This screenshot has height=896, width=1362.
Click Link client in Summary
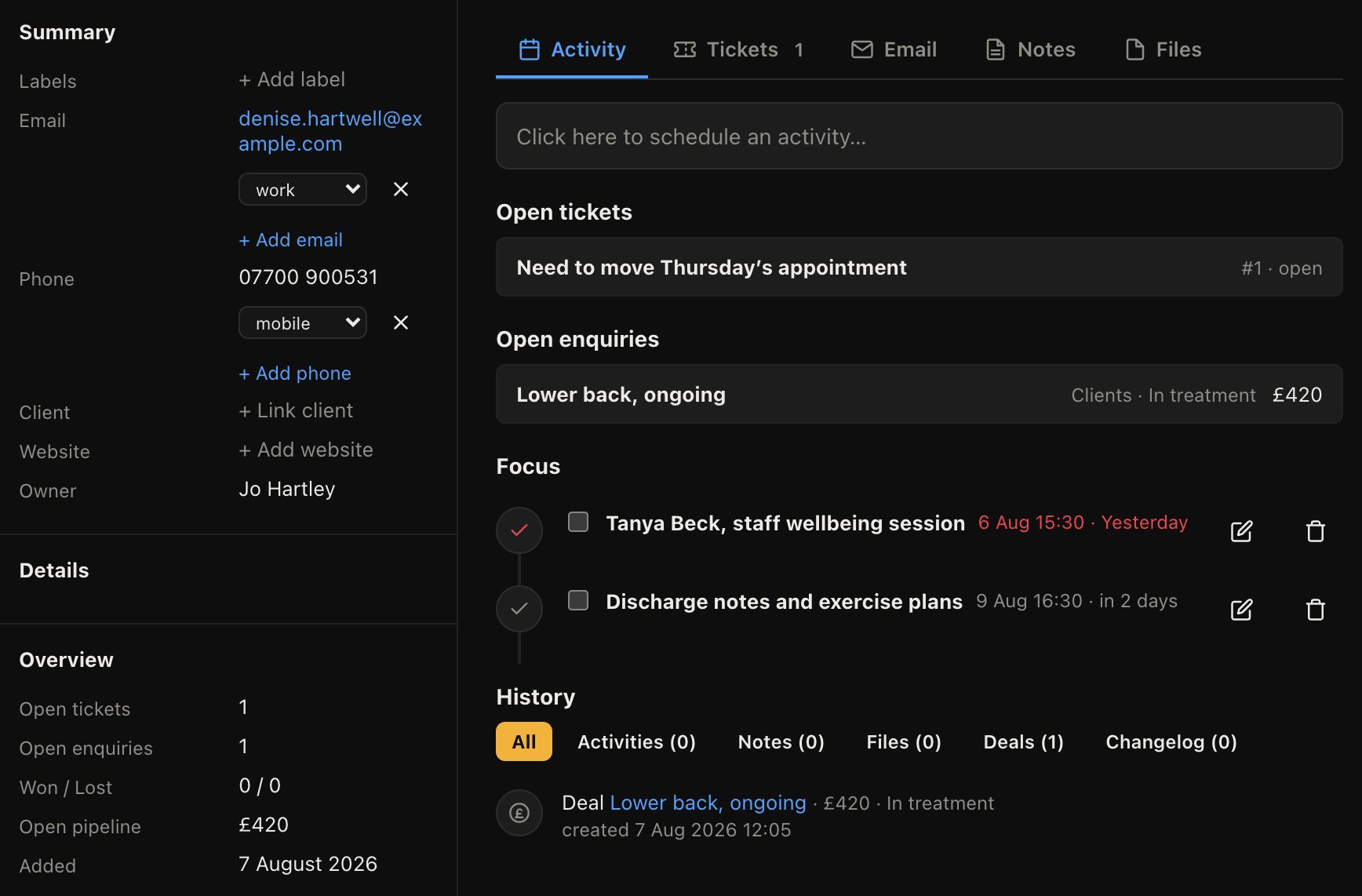click(x=296, y=410)
